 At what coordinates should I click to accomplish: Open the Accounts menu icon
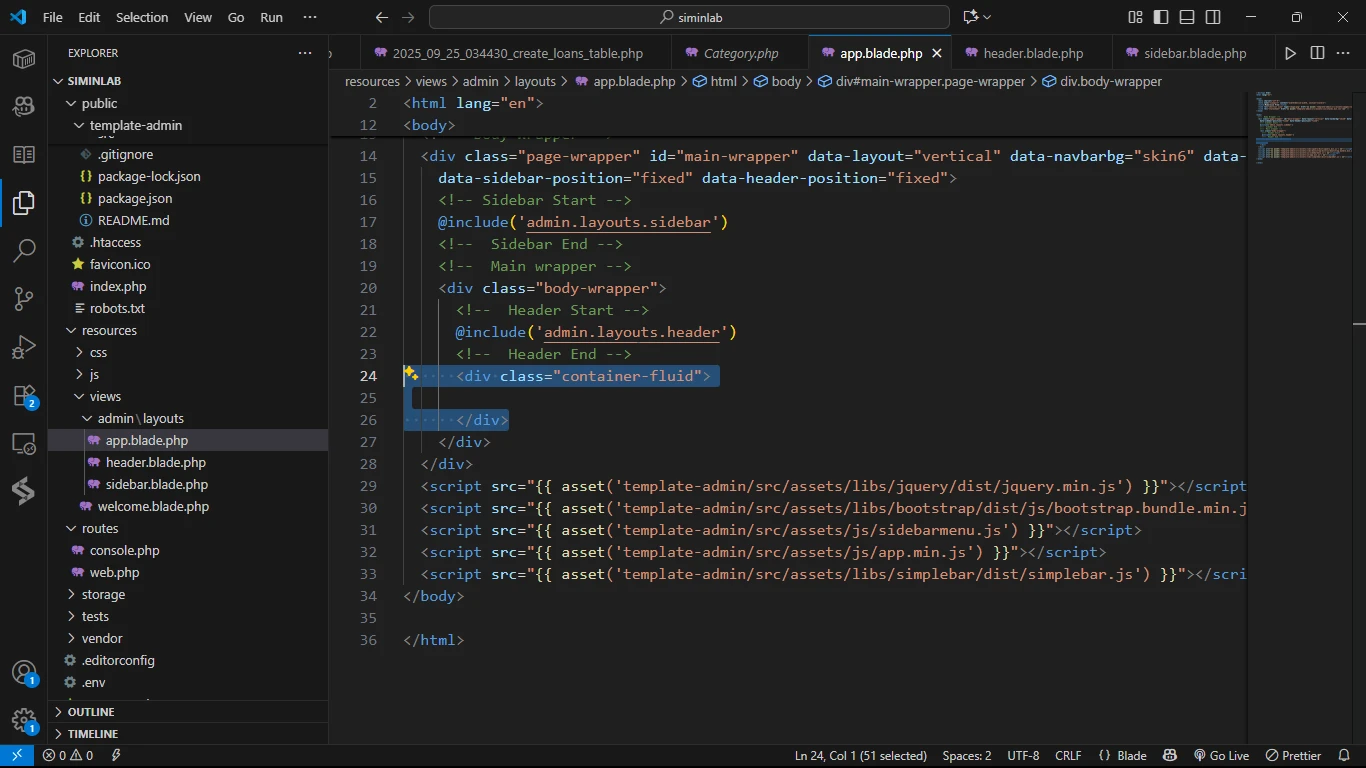click(24, 672)
